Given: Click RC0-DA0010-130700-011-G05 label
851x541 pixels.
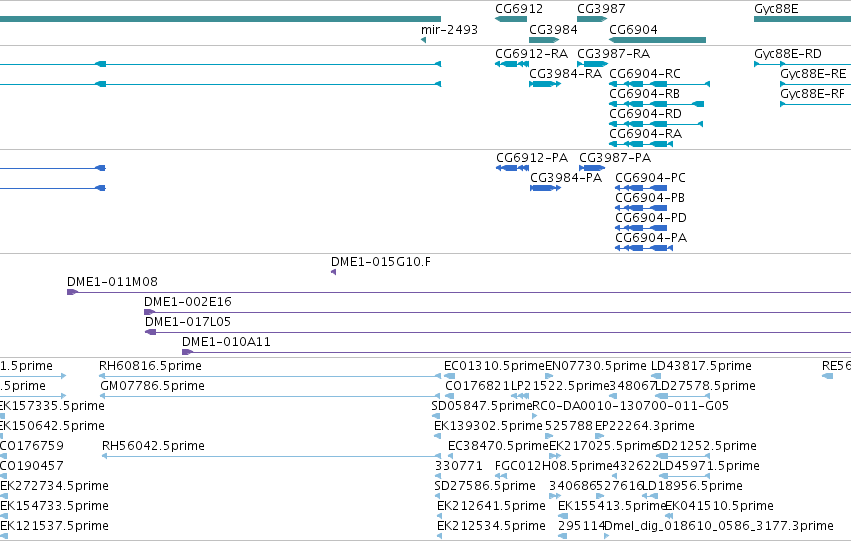Looking at the screenshot, I should [631, 406].
